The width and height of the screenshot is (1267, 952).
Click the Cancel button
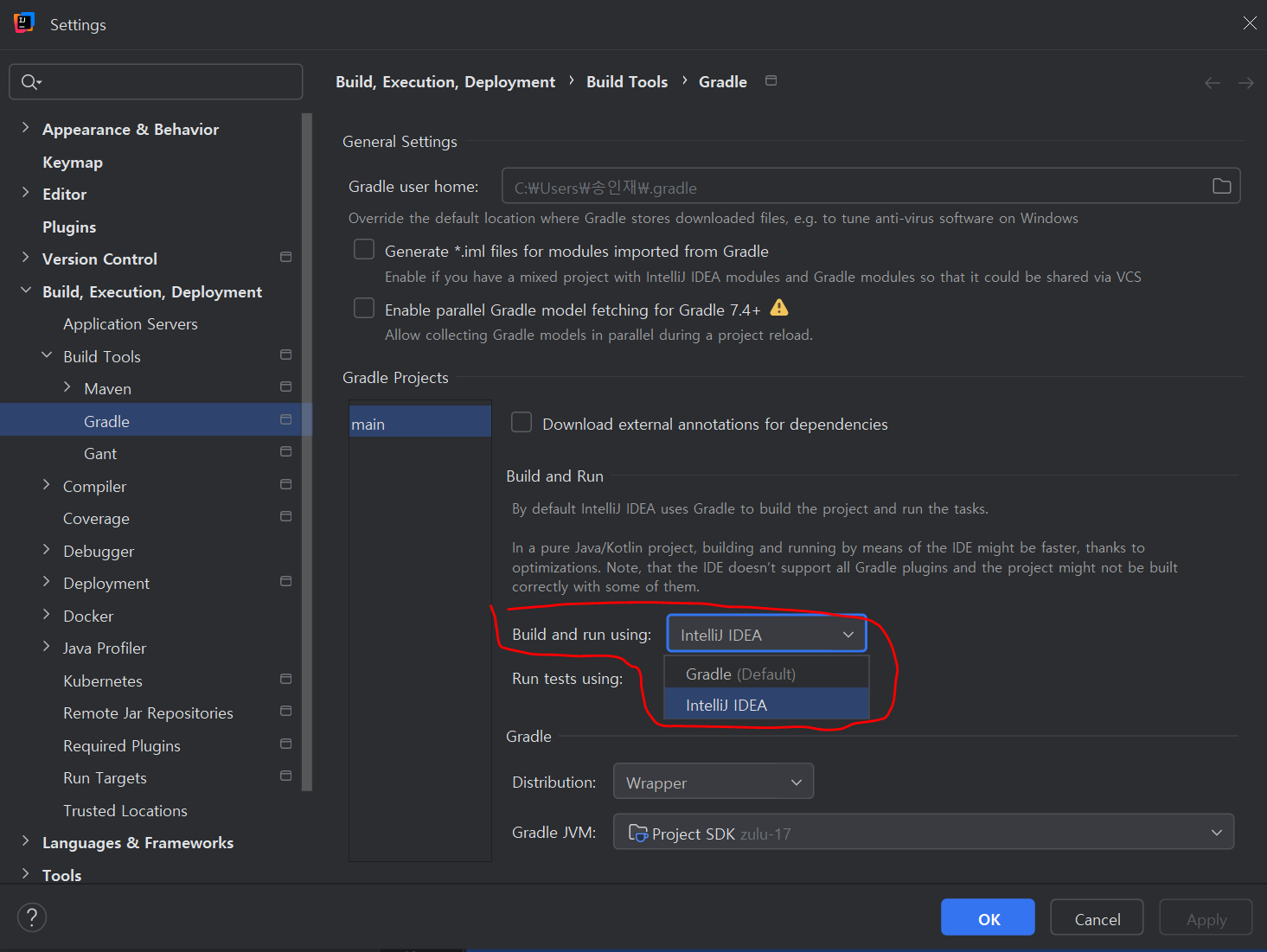click(x=1097, y=917)
